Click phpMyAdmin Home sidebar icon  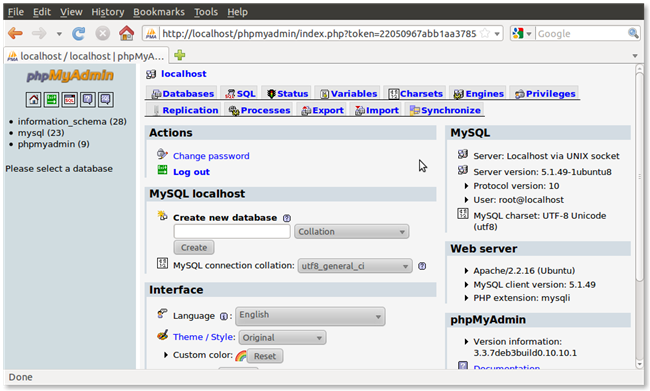tap(33, 100)
